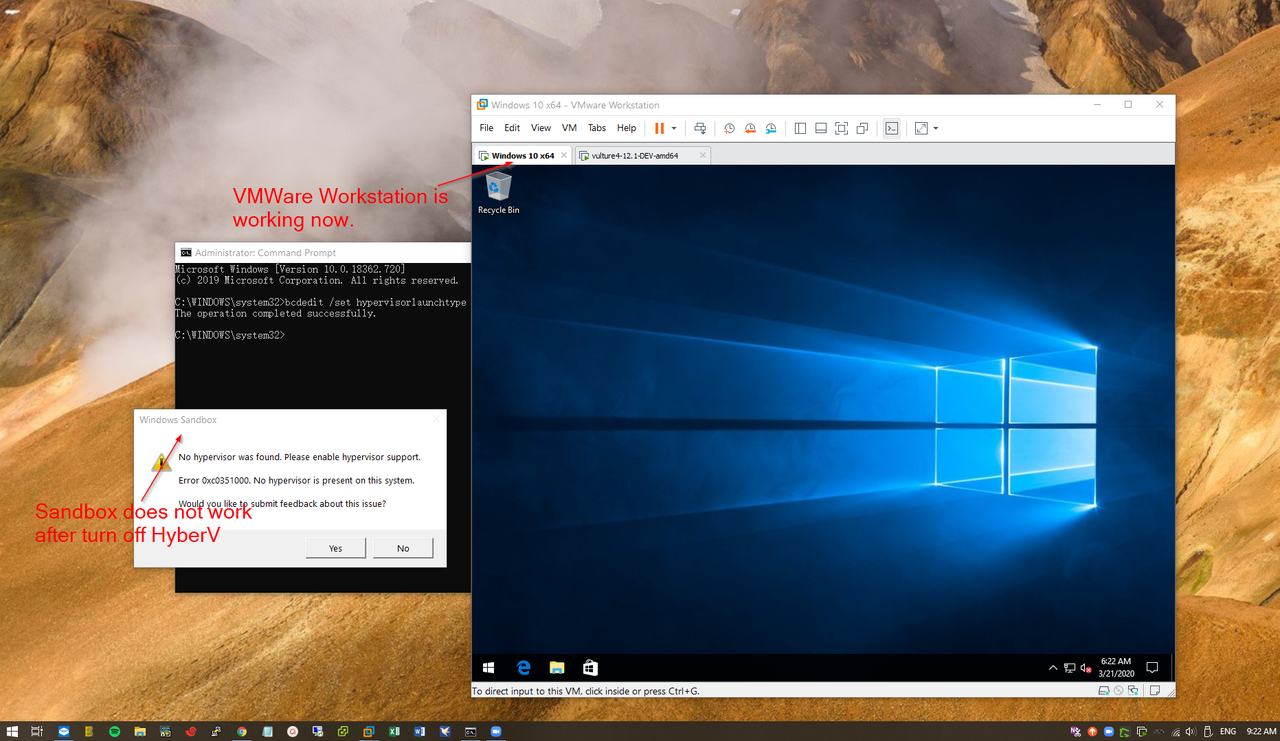1280x741 pixels.
Task: Click the Command Prompt title bar
Action: 323,253
